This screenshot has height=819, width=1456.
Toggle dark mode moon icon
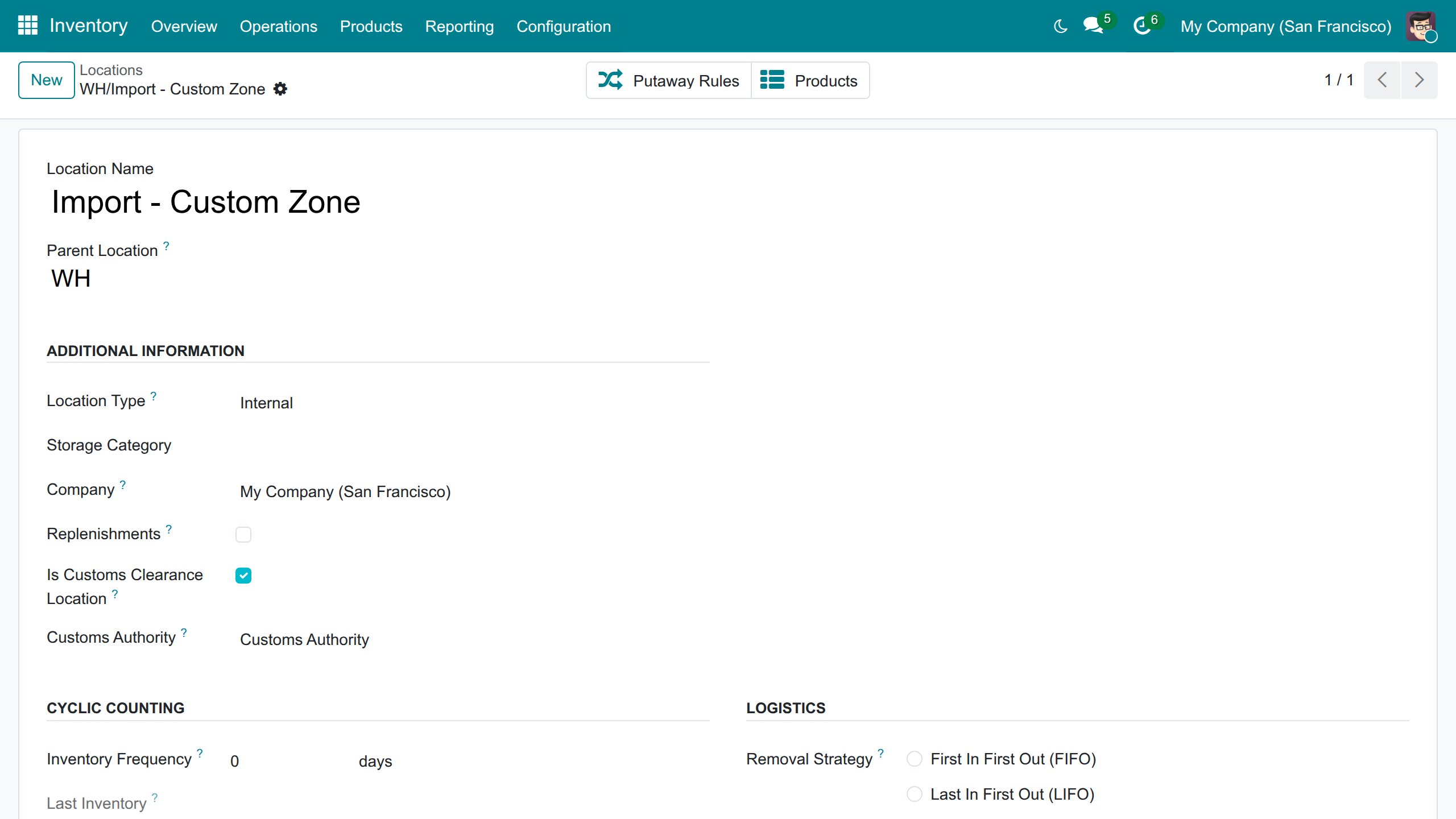click(x=1060, y=26)
